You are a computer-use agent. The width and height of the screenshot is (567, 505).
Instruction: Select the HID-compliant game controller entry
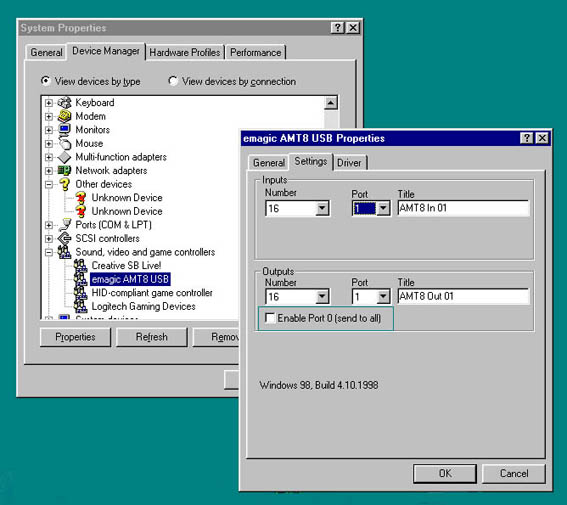tap(152, 293)
